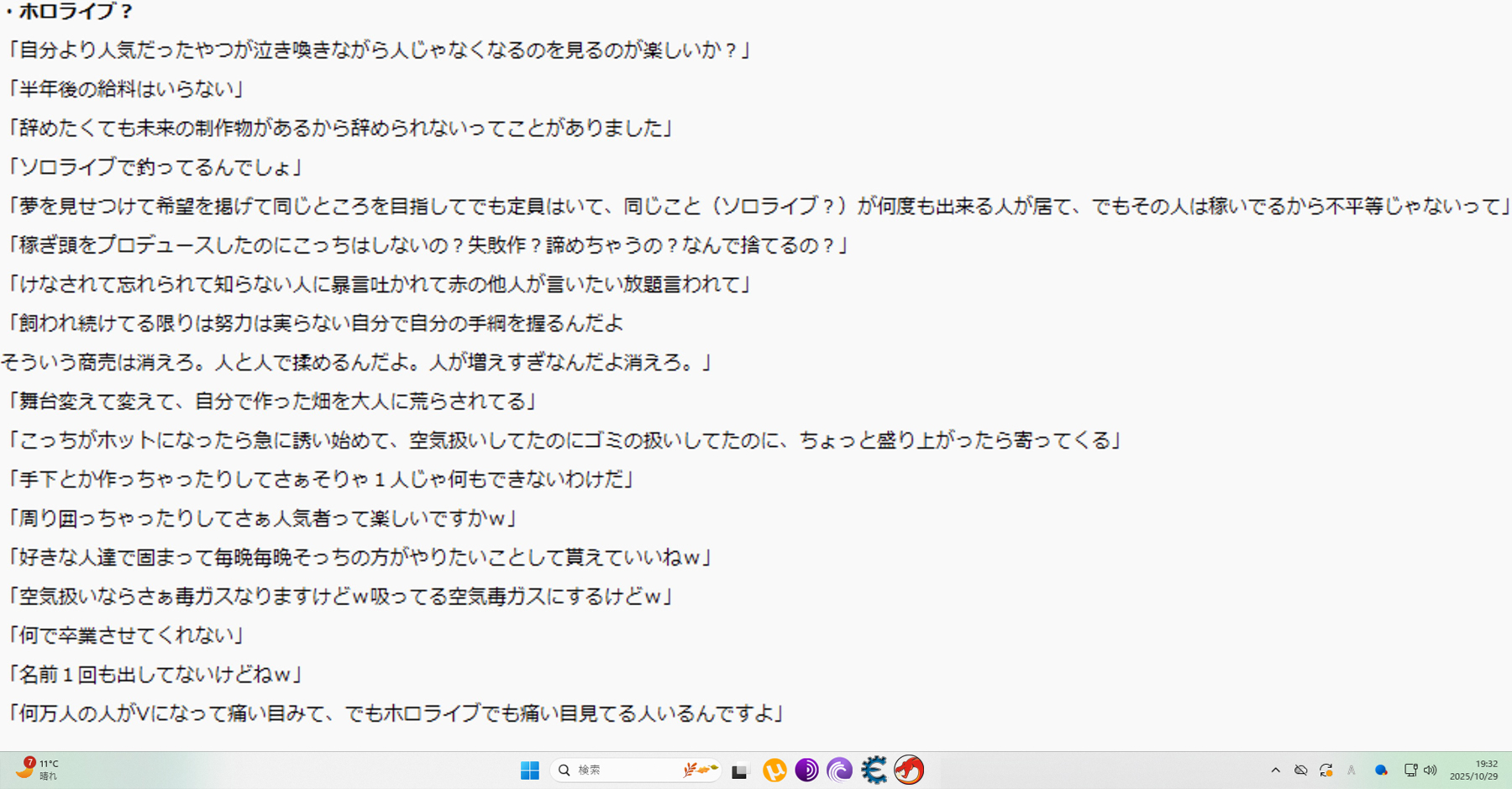Launch the orange uTorrent taskbar icon

tap(774, 770)
